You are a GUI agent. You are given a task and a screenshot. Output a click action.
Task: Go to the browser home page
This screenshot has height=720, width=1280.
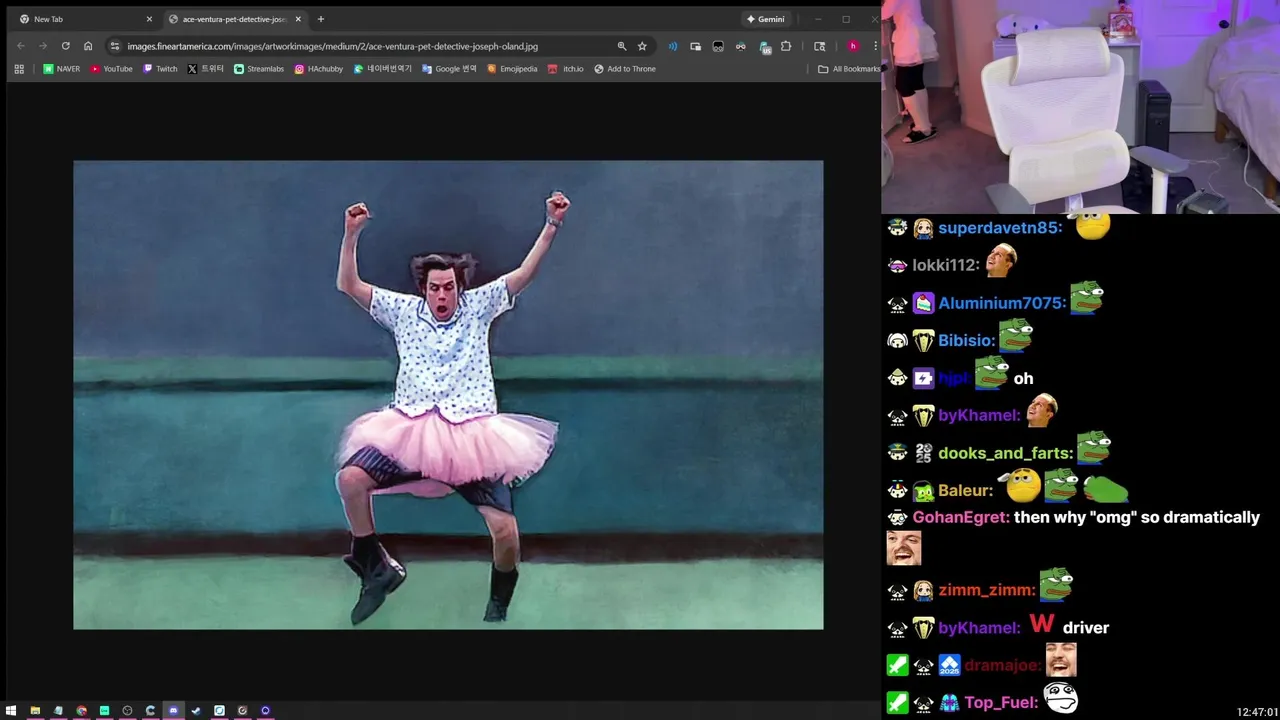tap(88, 46)
